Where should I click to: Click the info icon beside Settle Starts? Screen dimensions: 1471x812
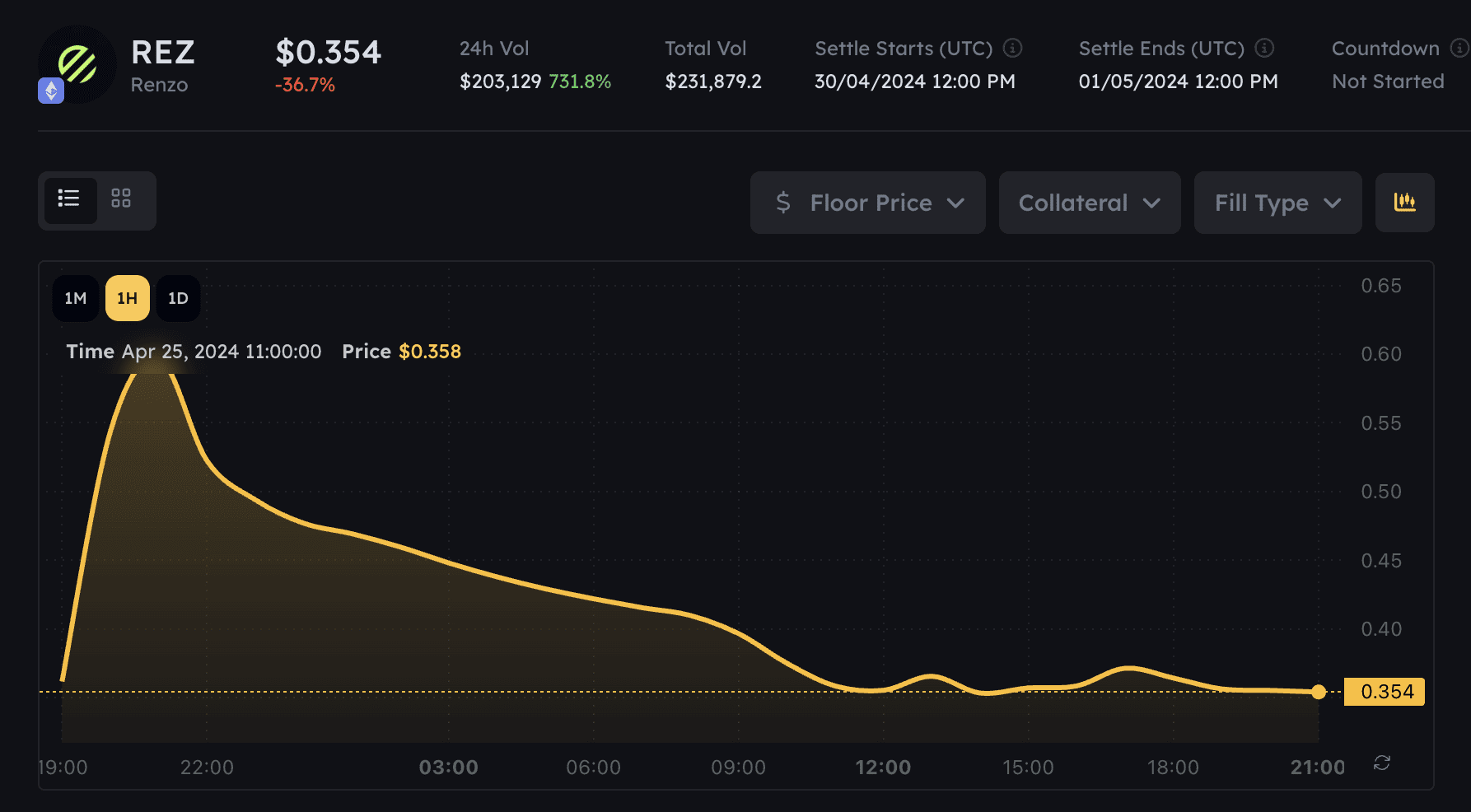coord(1011,49)
